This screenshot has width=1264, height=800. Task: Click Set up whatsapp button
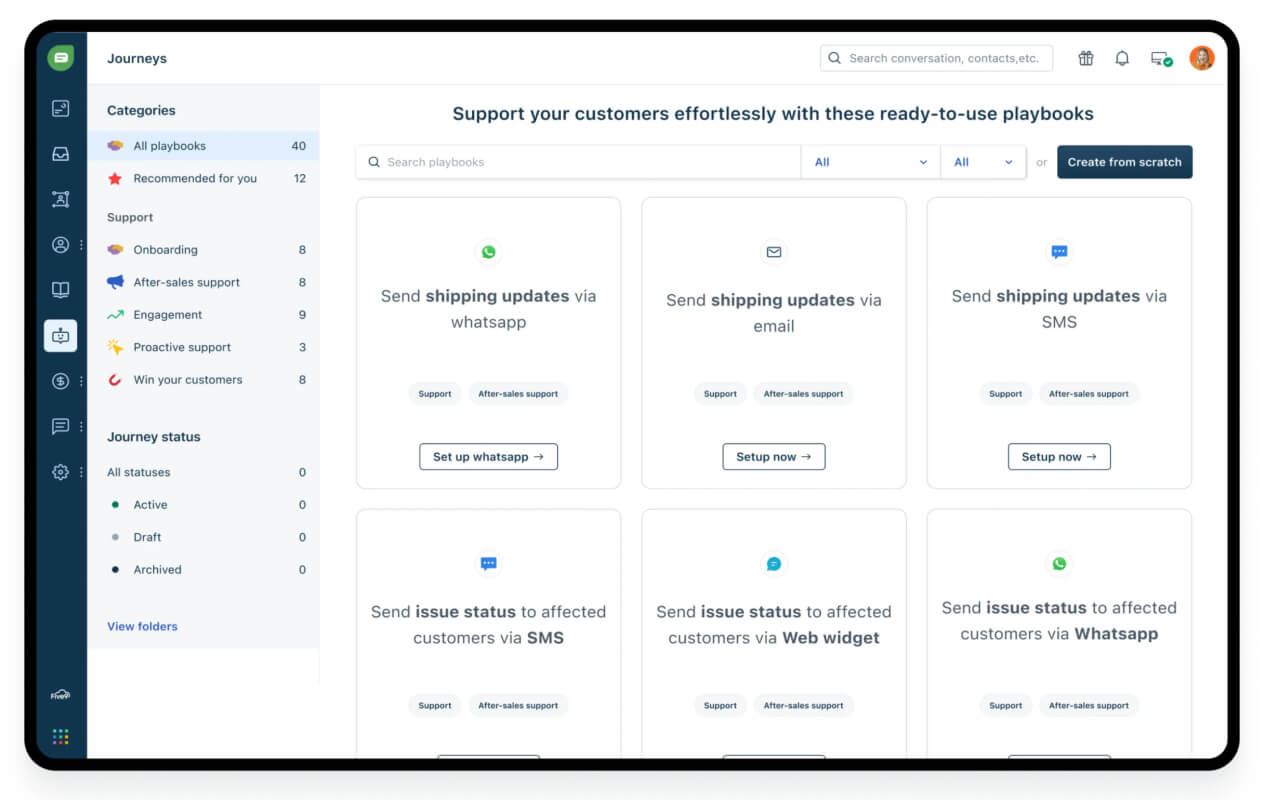coord(488,457)
